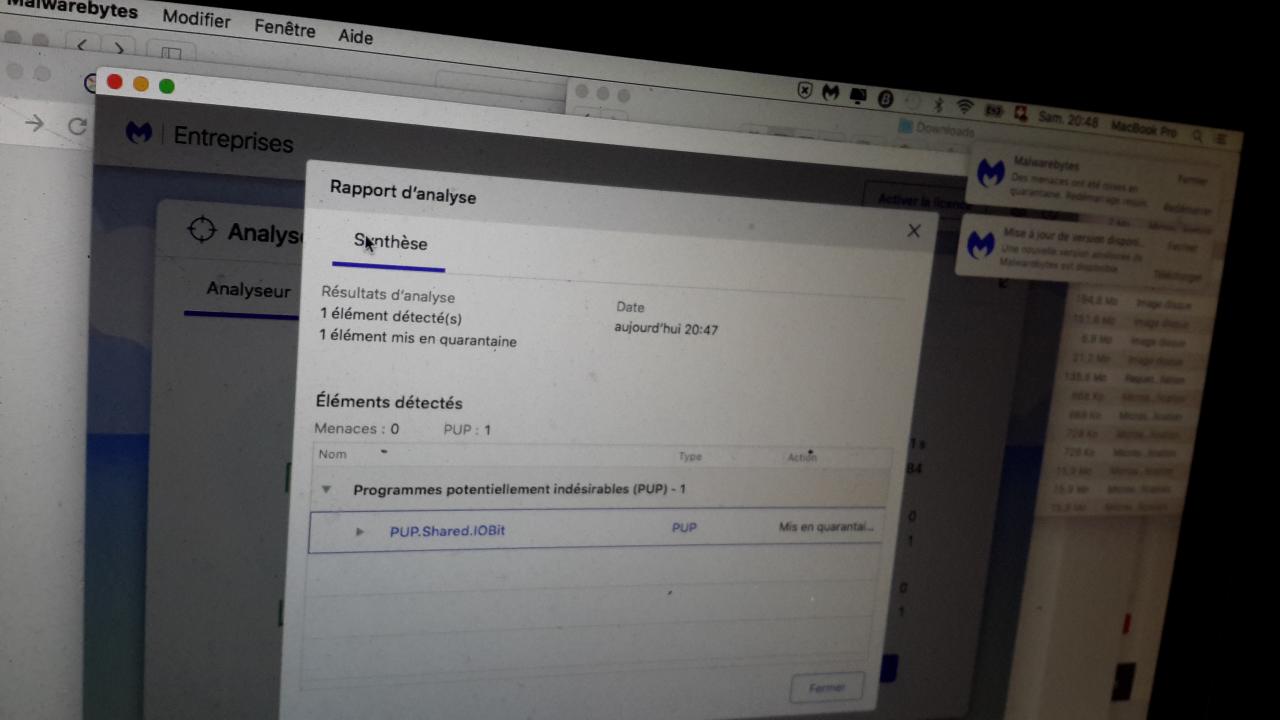Sort by the Nom column header

coord(332,454)
